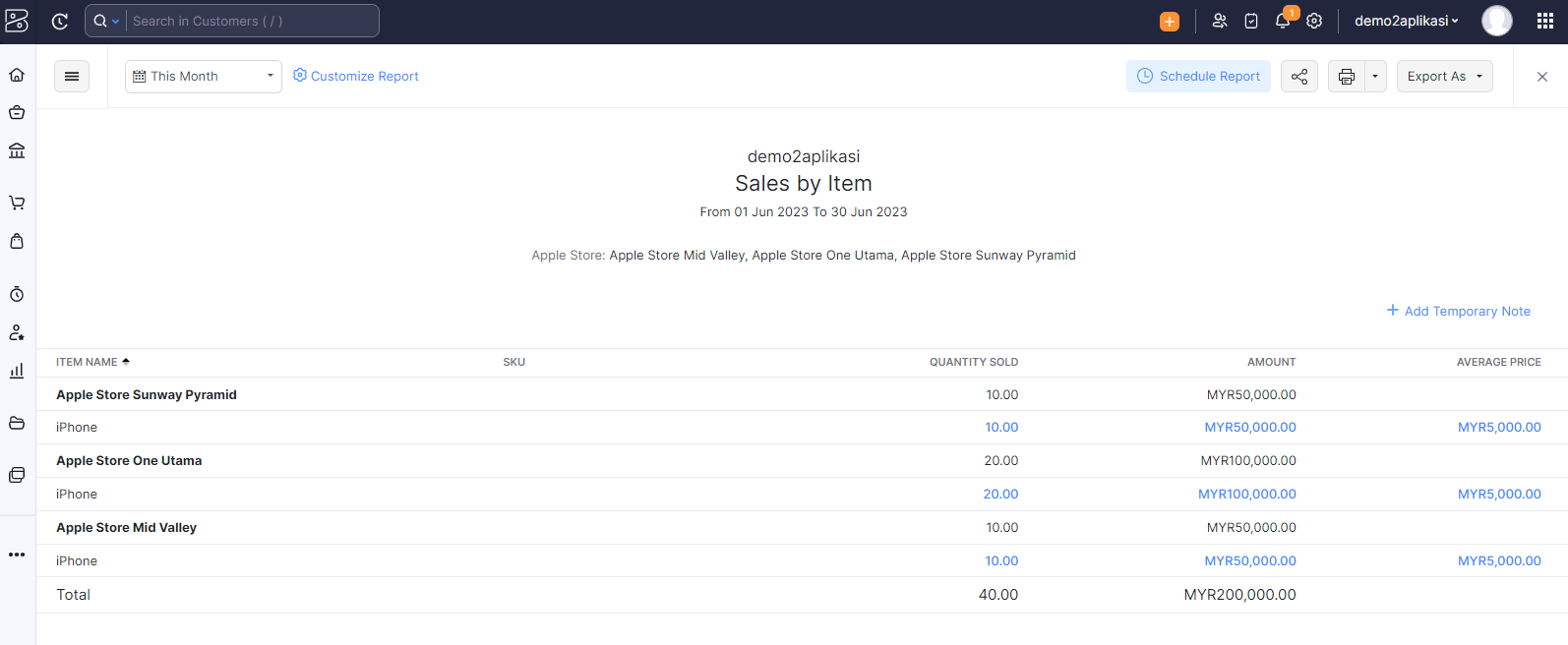
Task: Click the SKU column header
Action: 513,362
